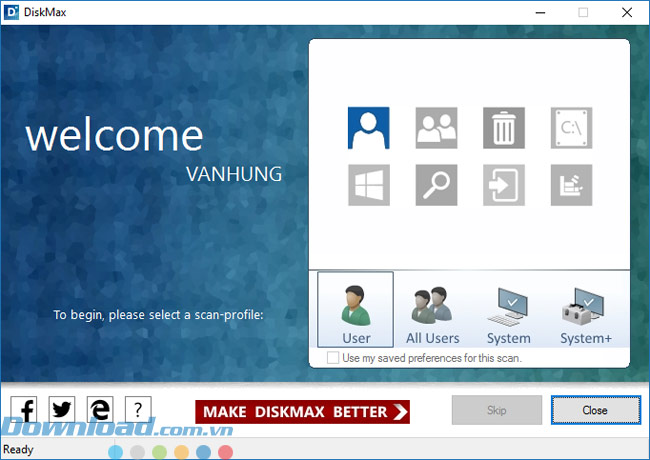Viewport: 650px width, 460px height.
Task: Choose the User scan profile
Action: [x=355, y=310]
